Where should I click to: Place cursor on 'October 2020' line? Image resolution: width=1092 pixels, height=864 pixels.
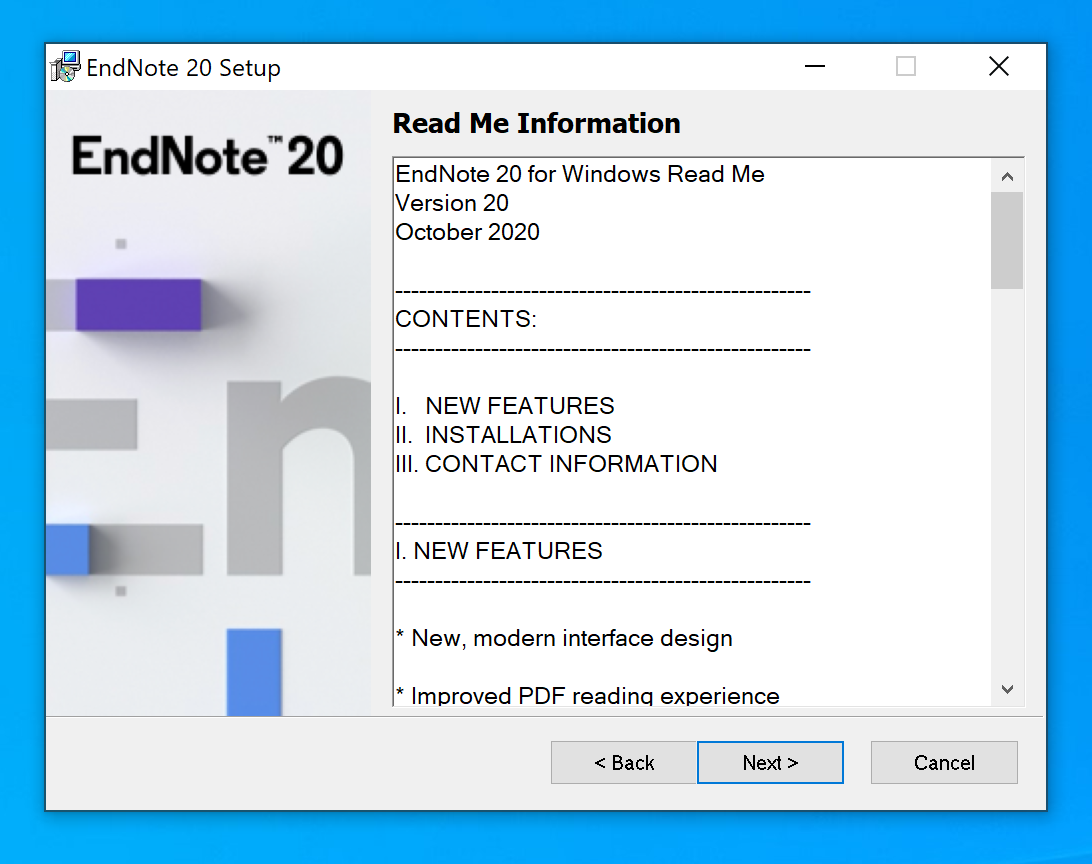[x=467, y=232]
